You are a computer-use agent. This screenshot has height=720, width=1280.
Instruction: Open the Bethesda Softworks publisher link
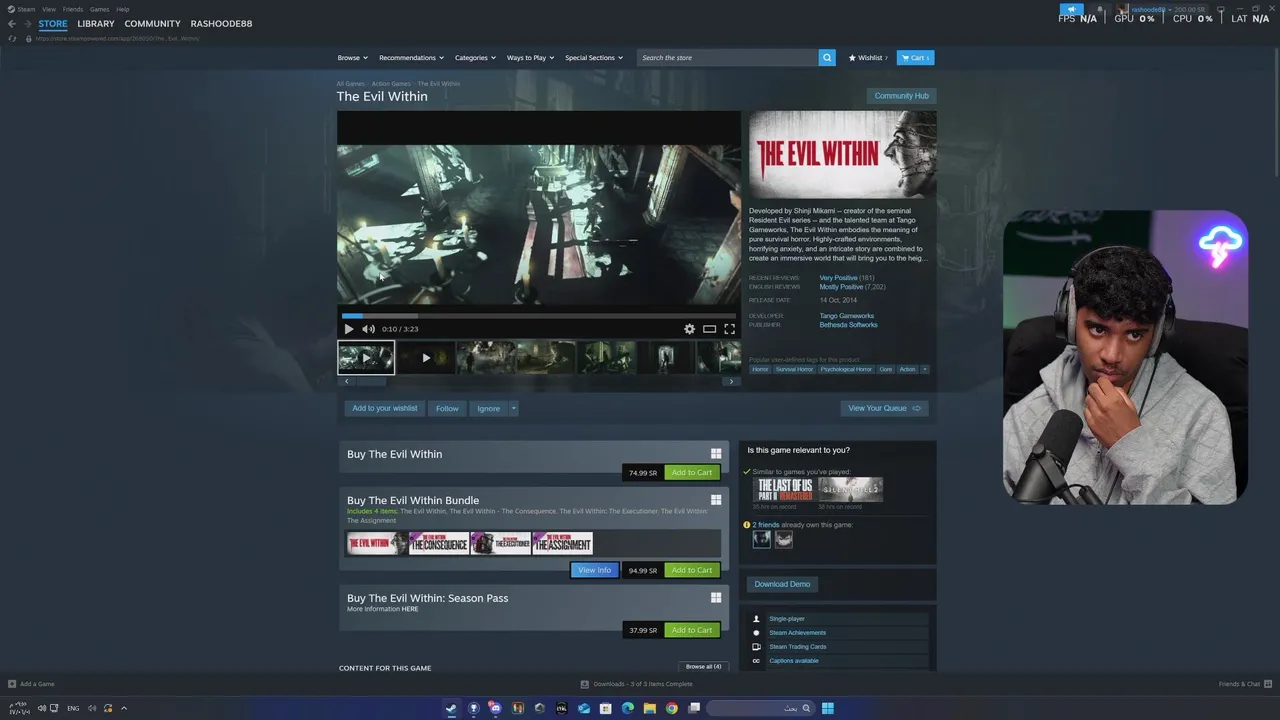[x=849, y=325]
